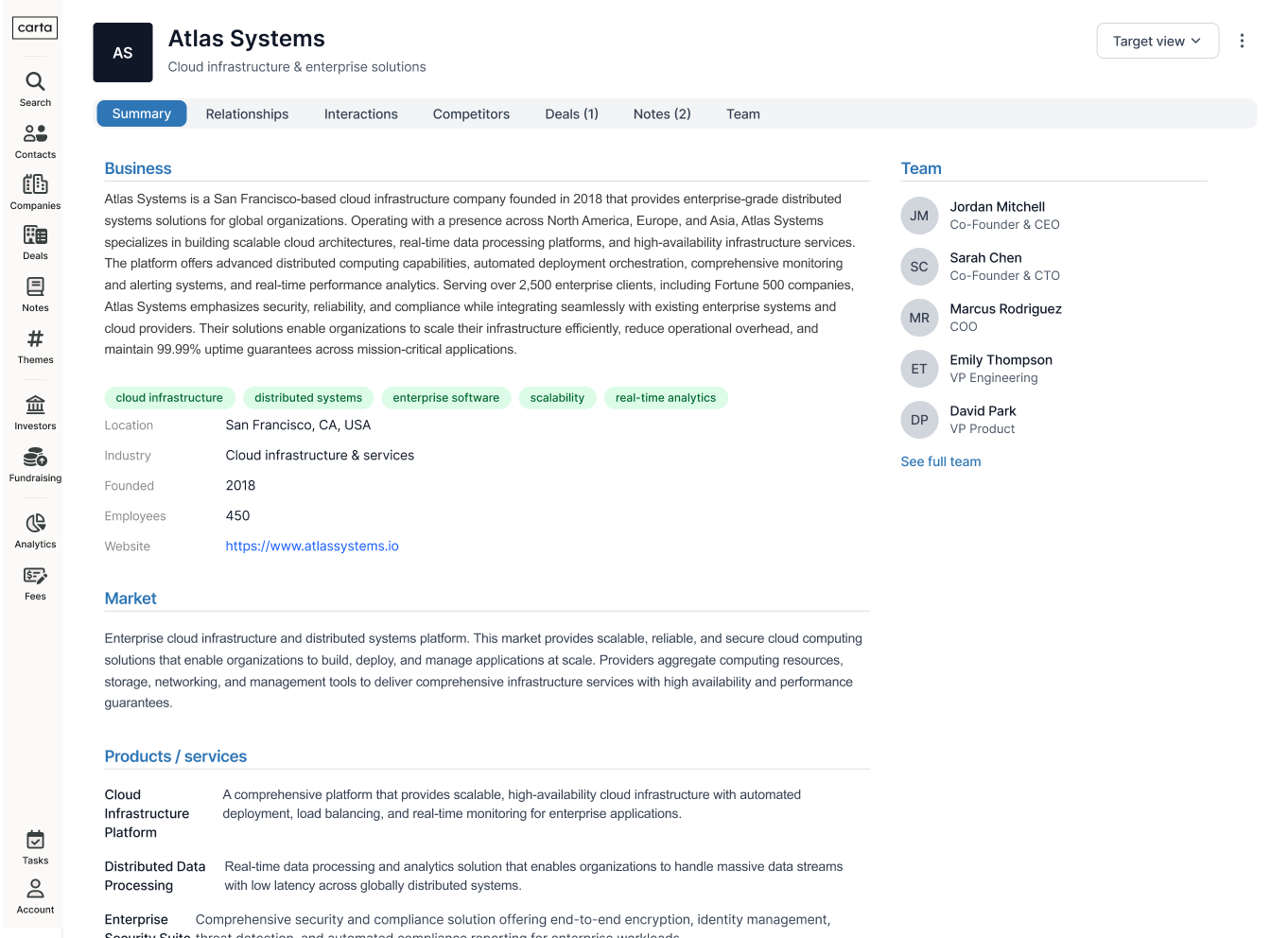Screen dimensions: 1288x938
Task: Open the Competitors tab
Action: point(471,113)
